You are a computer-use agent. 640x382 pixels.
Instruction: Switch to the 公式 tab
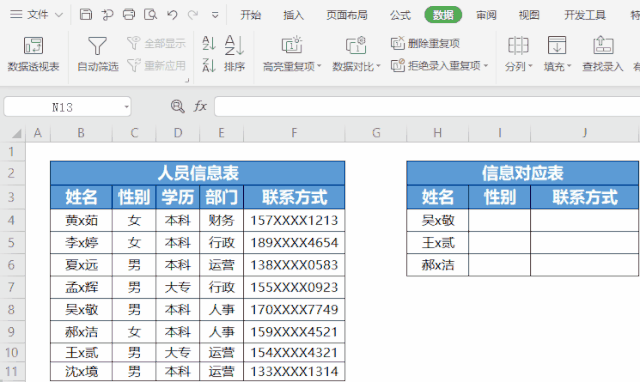400,16
